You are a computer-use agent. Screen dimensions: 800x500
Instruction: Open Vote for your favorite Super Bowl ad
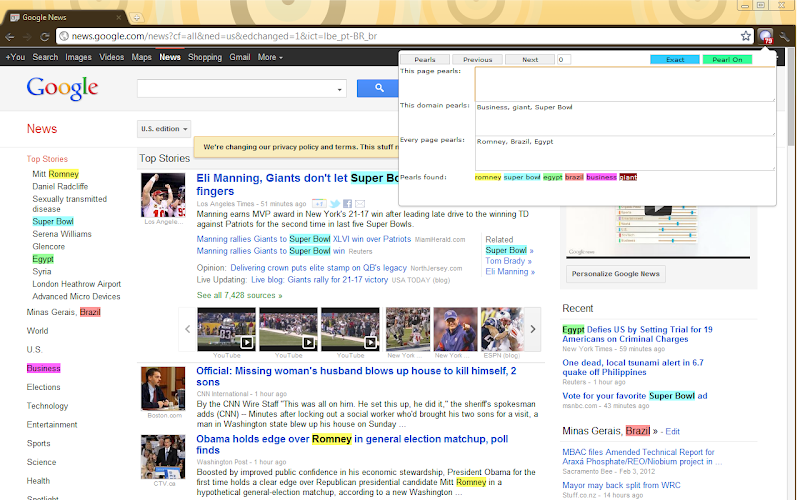[635, 396]
